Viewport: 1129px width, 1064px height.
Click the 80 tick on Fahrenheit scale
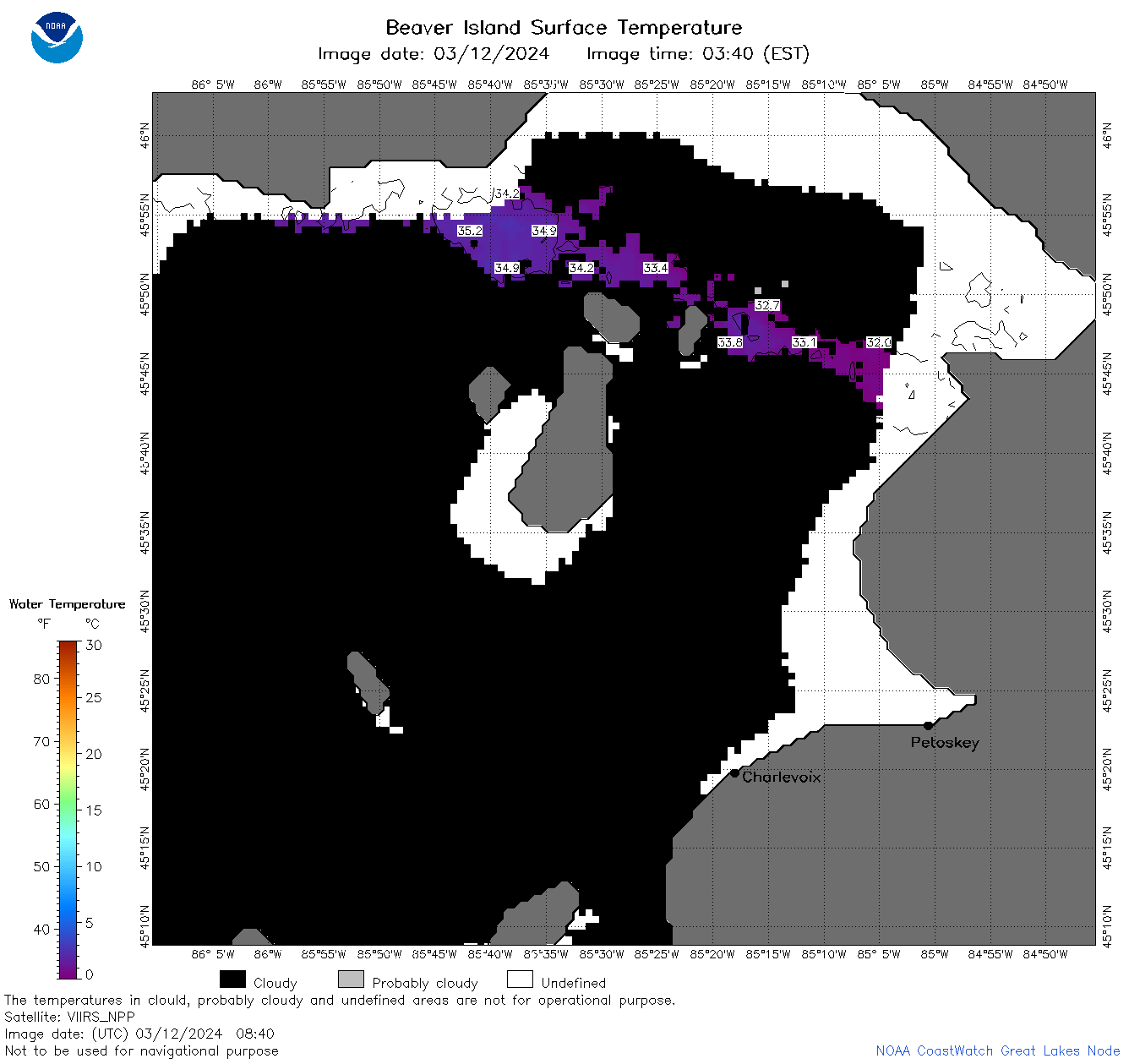41,679
